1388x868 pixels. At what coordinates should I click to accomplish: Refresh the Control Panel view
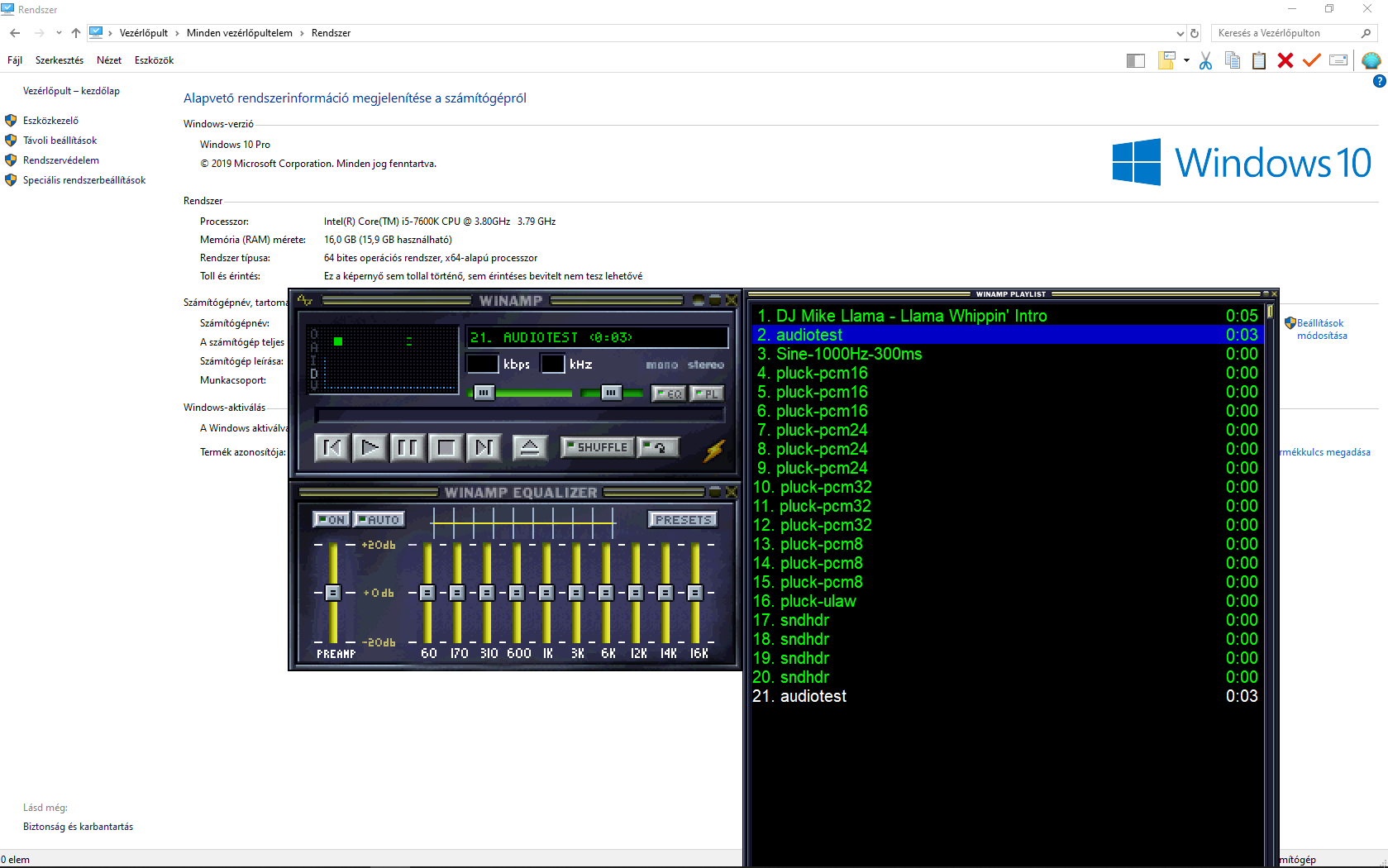pos(1195,33)
